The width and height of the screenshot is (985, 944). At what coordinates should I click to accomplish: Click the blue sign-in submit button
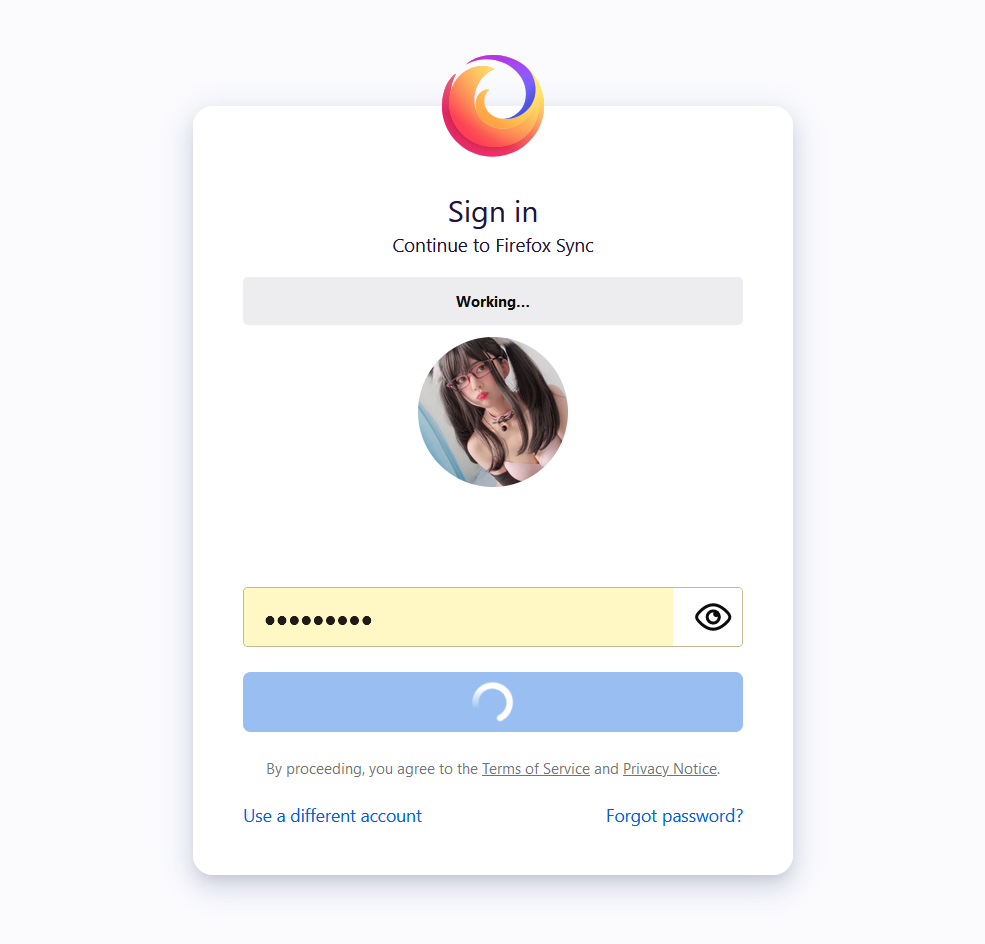(493, 702)
